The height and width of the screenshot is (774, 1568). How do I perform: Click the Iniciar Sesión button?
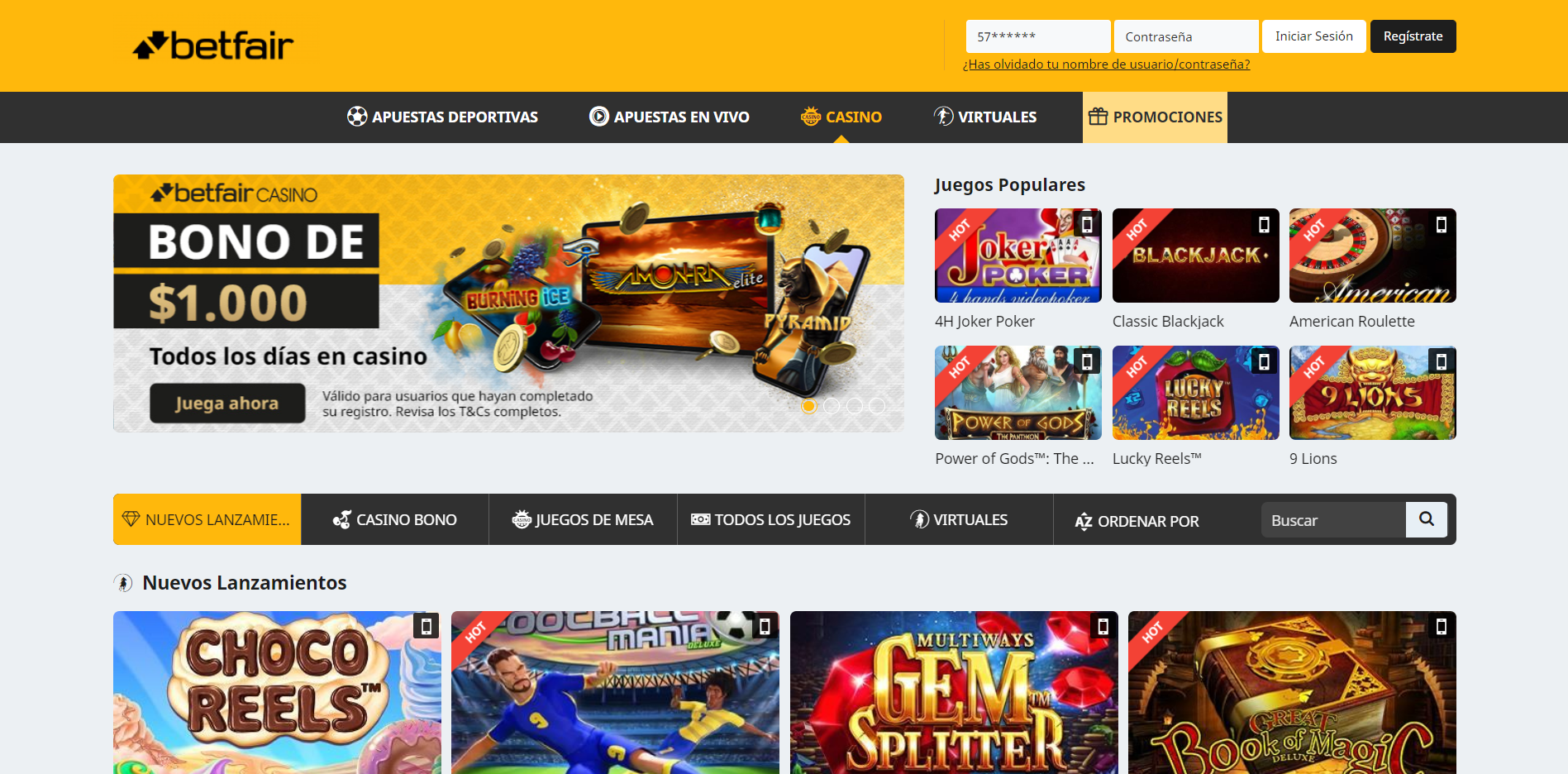coord(1314,36)
